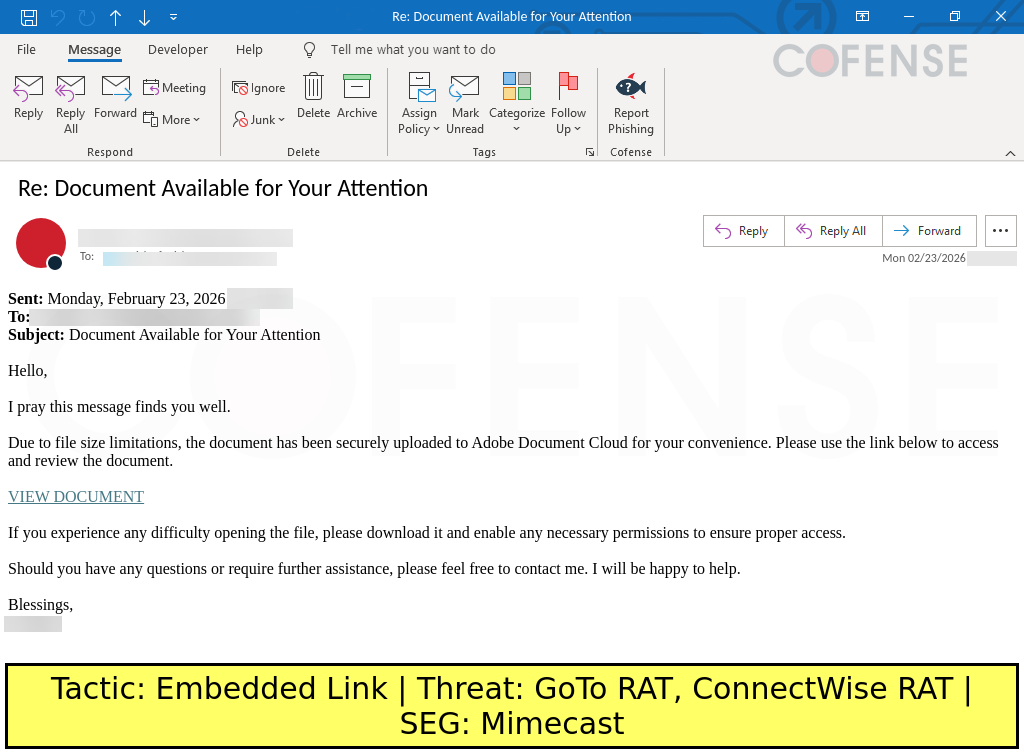Open the File menu
Viewport: 1024px width, 754px height.
click(26, 50)
